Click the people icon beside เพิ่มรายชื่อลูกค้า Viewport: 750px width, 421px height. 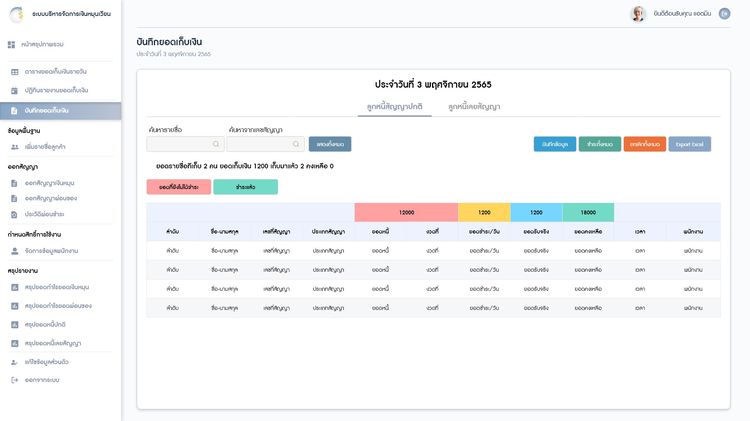[14, 146]
